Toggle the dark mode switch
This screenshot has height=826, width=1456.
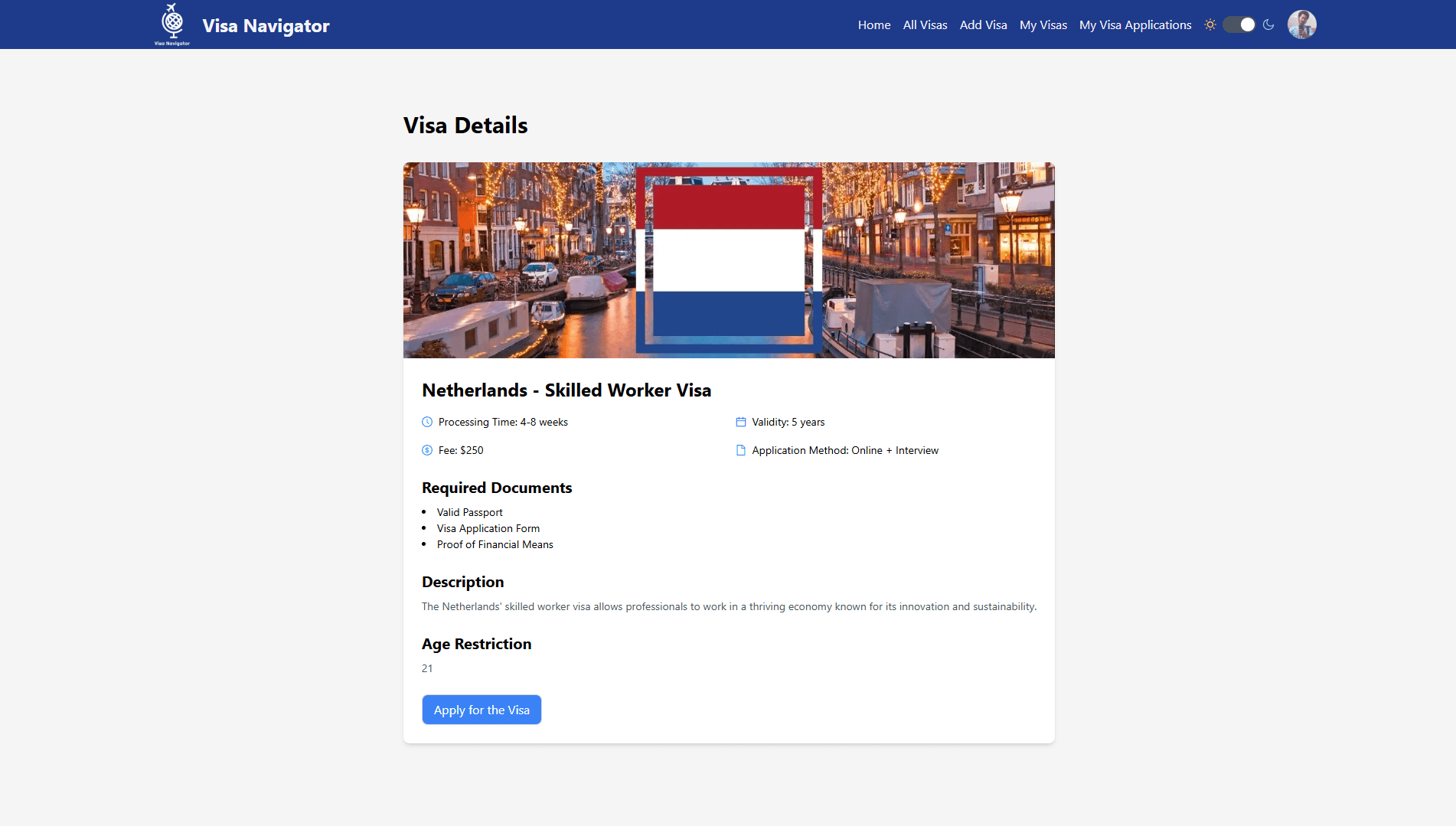click(x=1238, y=24)
